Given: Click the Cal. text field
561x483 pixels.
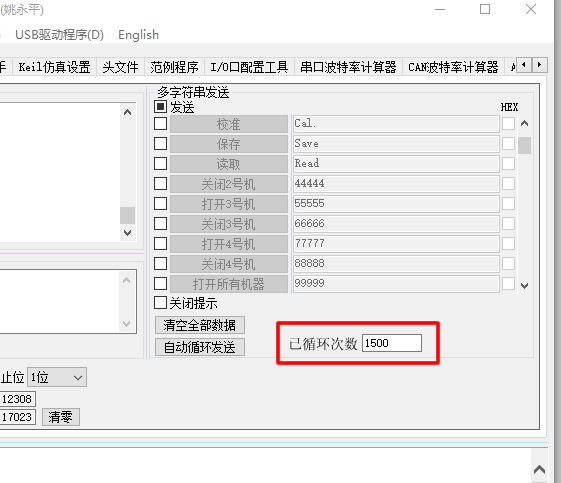Looking at the screenshot, I should pyautogui.click(x=396, y=124).
